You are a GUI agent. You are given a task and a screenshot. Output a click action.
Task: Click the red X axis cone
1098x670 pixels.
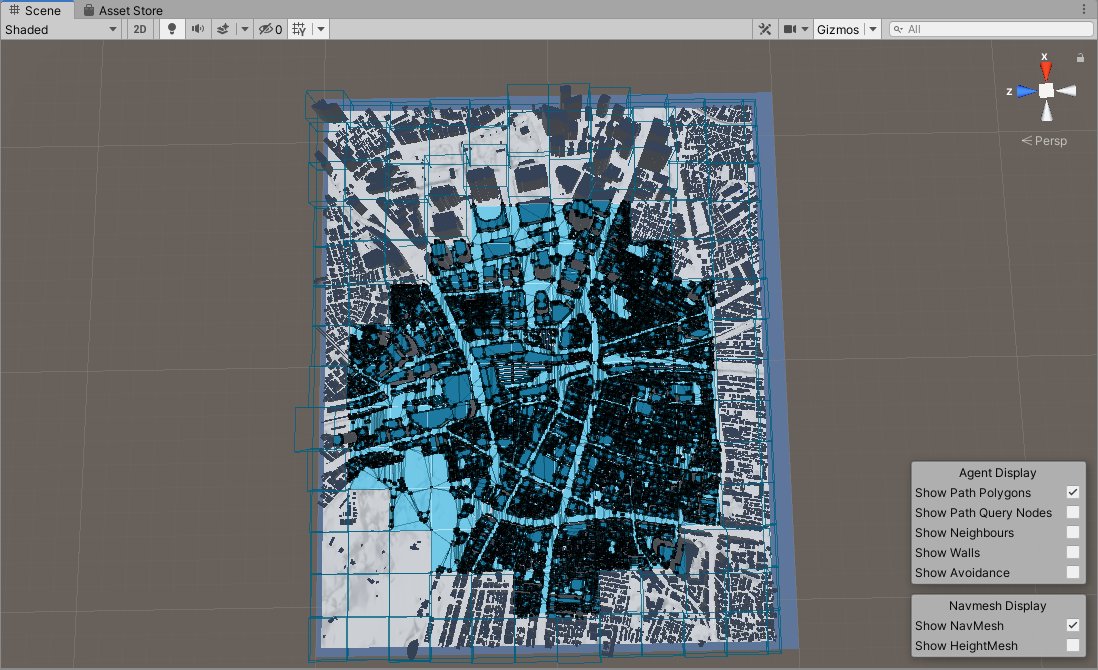click(1045, 70)
